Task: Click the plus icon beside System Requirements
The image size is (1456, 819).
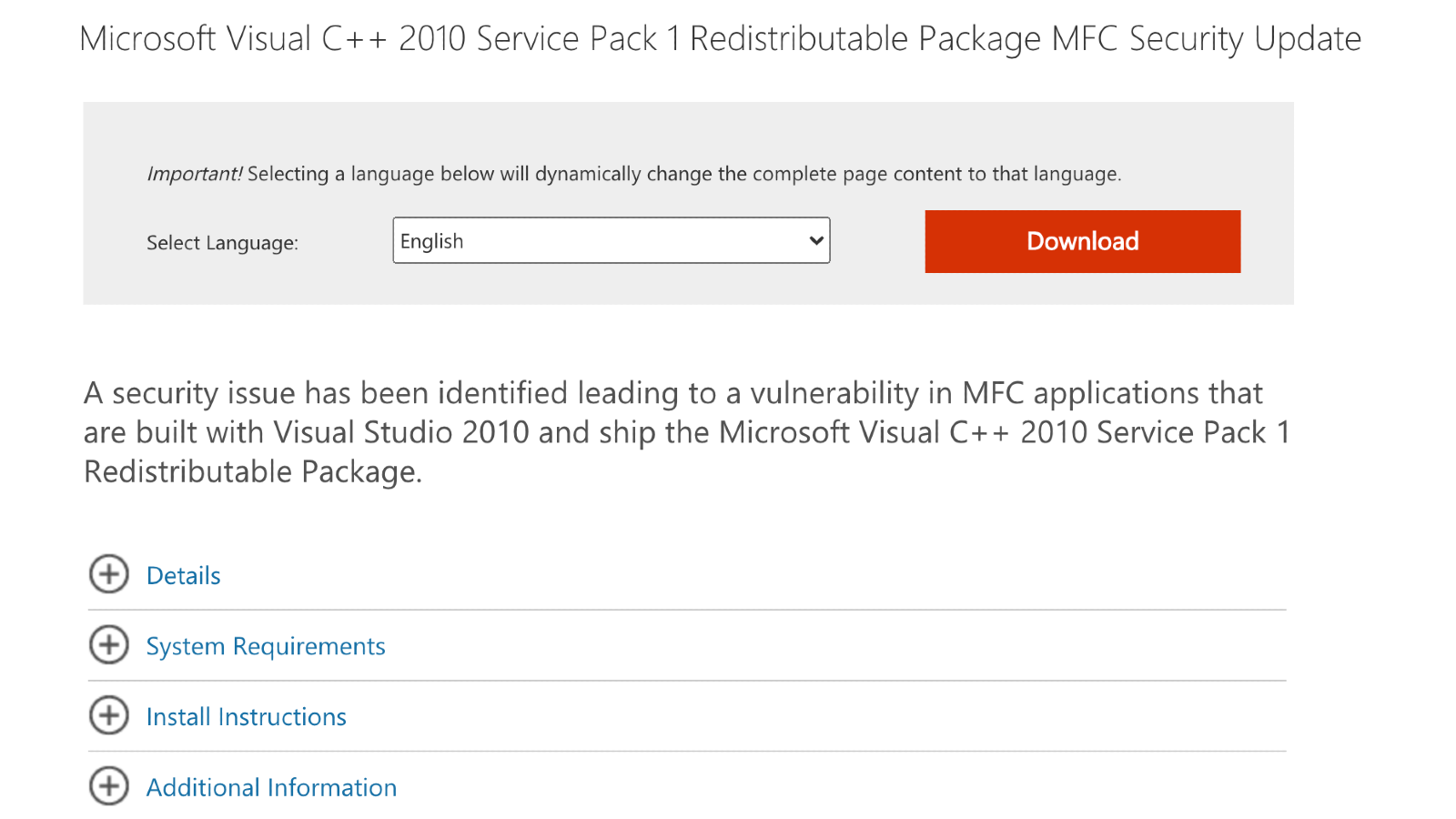Action: point(109,645)
